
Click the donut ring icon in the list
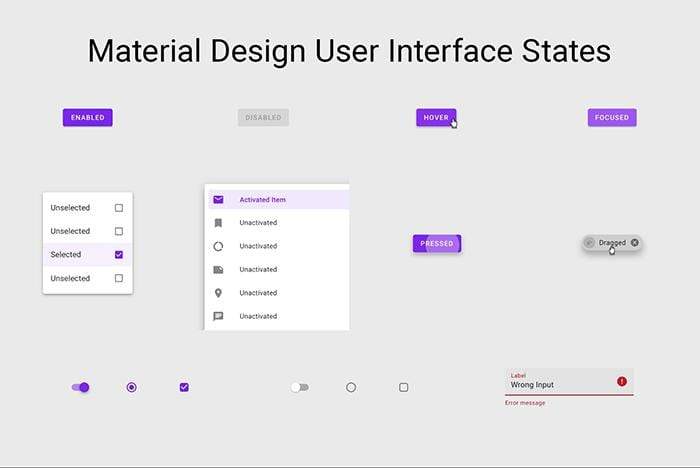click(x=218, y=246)
